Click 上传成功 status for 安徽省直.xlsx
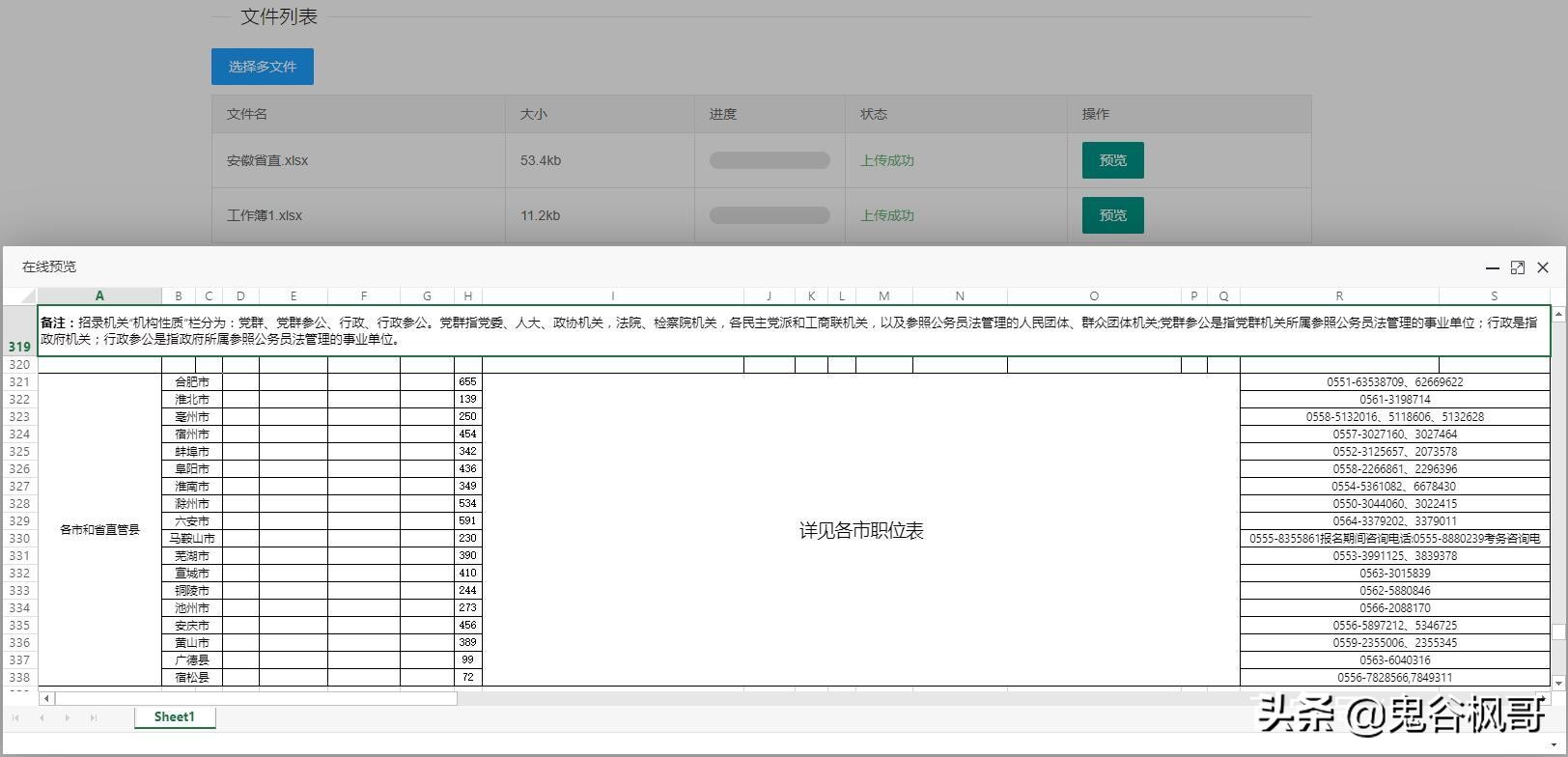The width and height of the screenshot is (1568, 757). point(887,160)
